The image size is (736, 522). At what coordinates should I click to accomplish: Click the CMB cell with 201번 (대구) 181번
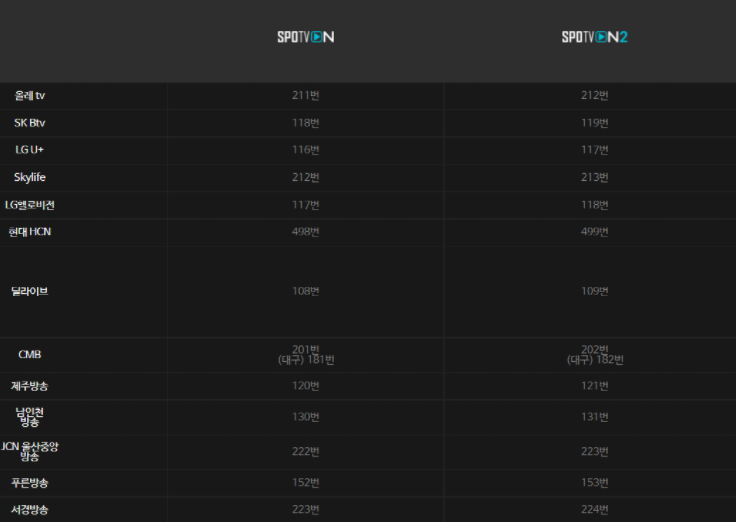point(306,355)
